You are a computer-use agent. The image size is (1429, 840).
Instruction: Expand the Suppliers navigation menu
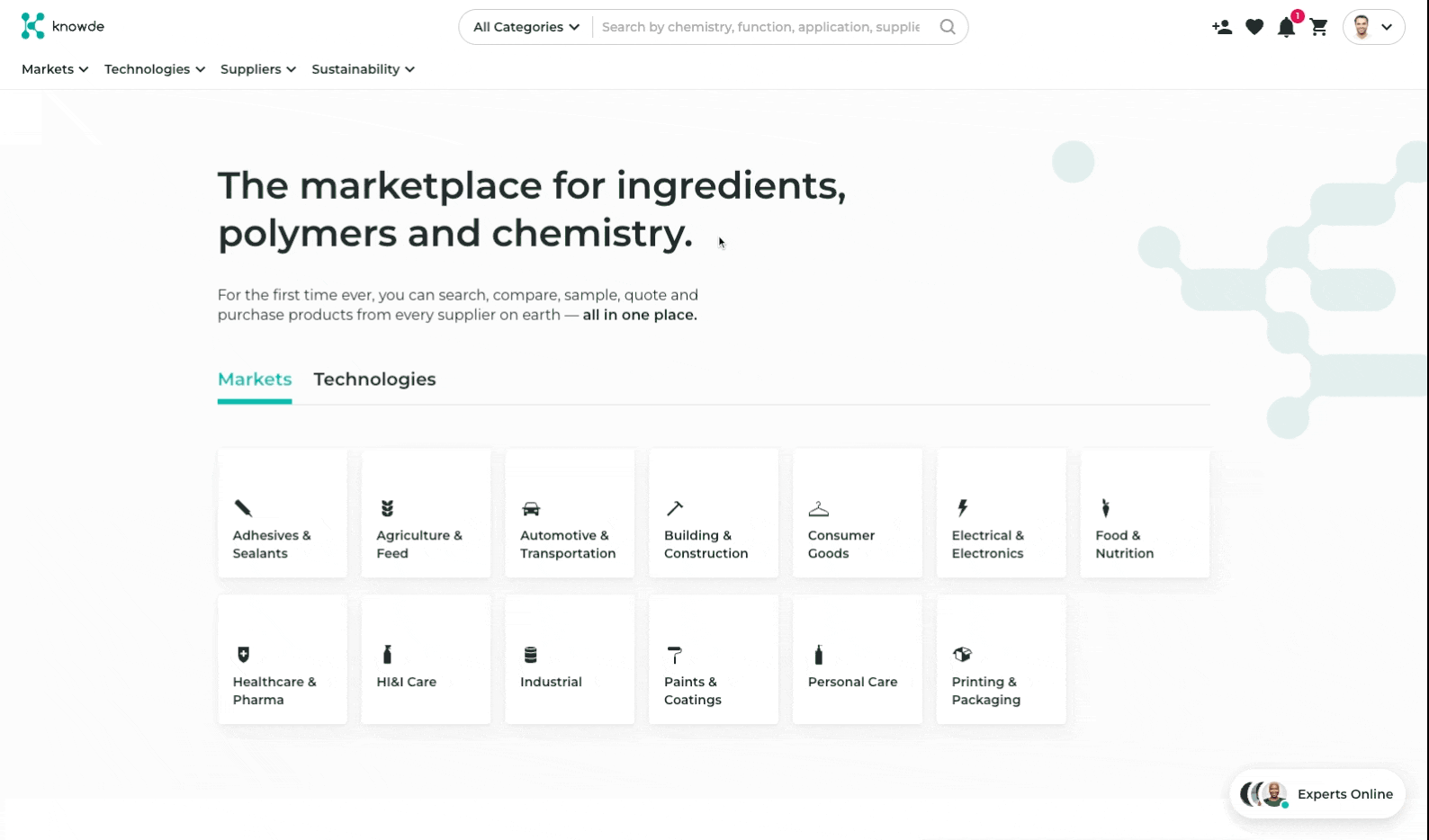258,69
